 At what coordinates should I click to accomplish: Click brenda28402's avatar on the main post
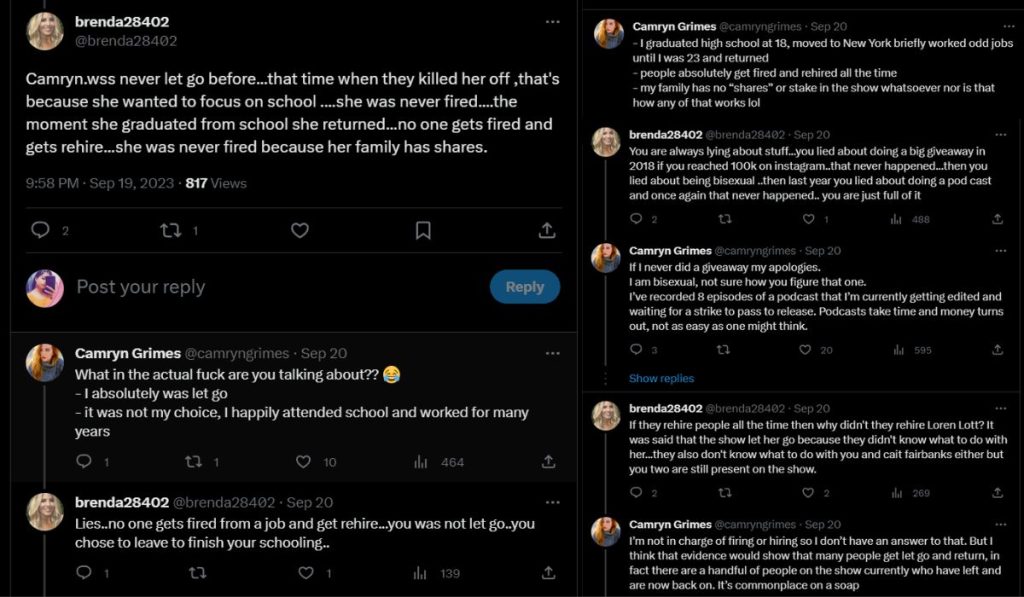(45, 31)
